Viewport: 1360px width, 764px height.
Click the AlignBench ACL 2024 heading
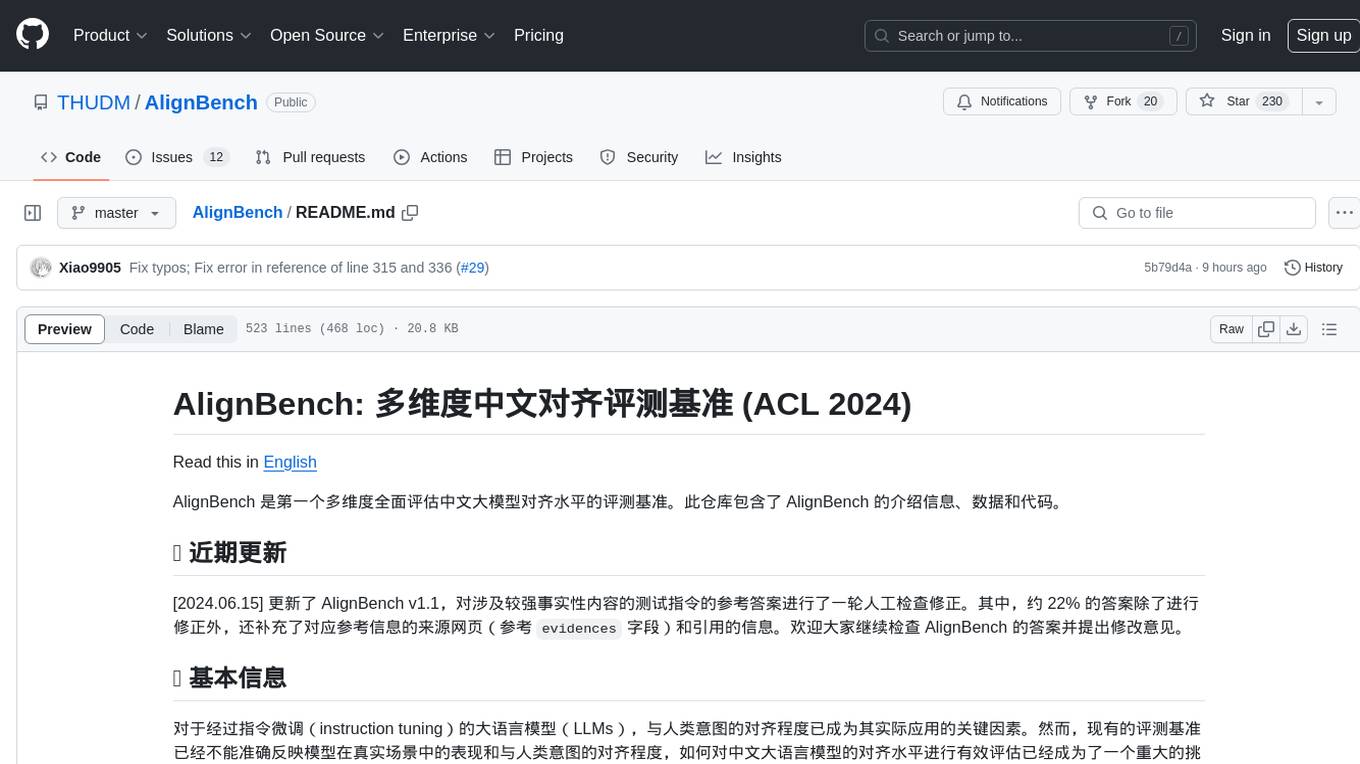pos(542,403)
